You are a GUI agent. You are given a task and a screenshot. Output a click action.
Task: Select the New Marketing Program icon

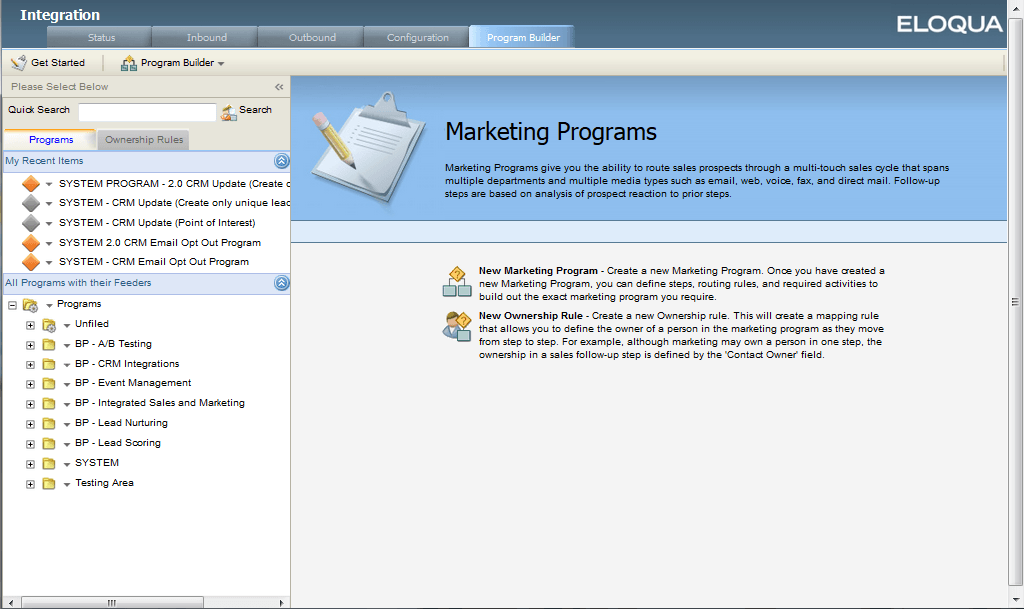click(456, 281)
